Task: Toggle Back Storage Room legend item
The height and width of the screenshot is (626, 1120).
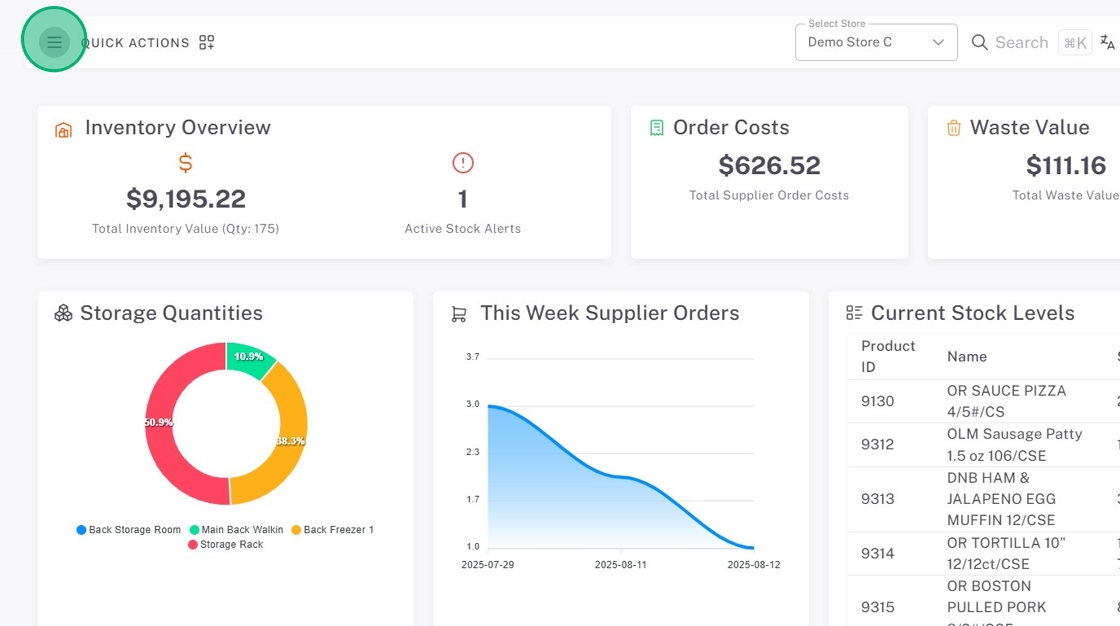Action: point(129,530)
